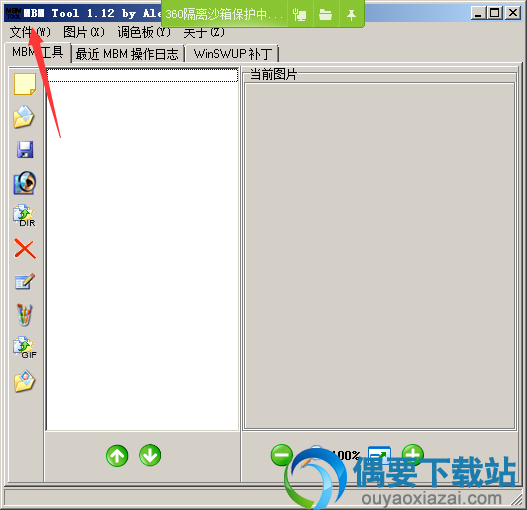Image resolution: width=527 pixels, height=510 pixels.
Task: Move item down with green arrow
Action: tap(150, 455)
